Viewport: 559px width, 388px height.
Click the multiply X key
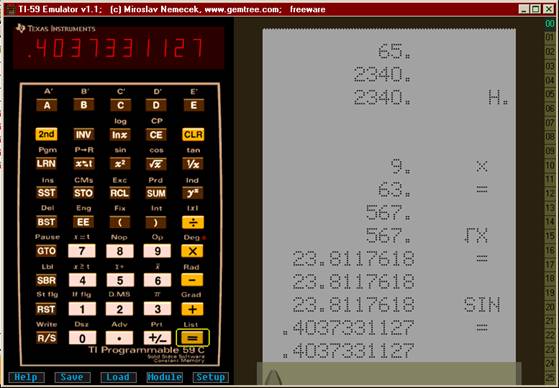[x=193, y=251]
